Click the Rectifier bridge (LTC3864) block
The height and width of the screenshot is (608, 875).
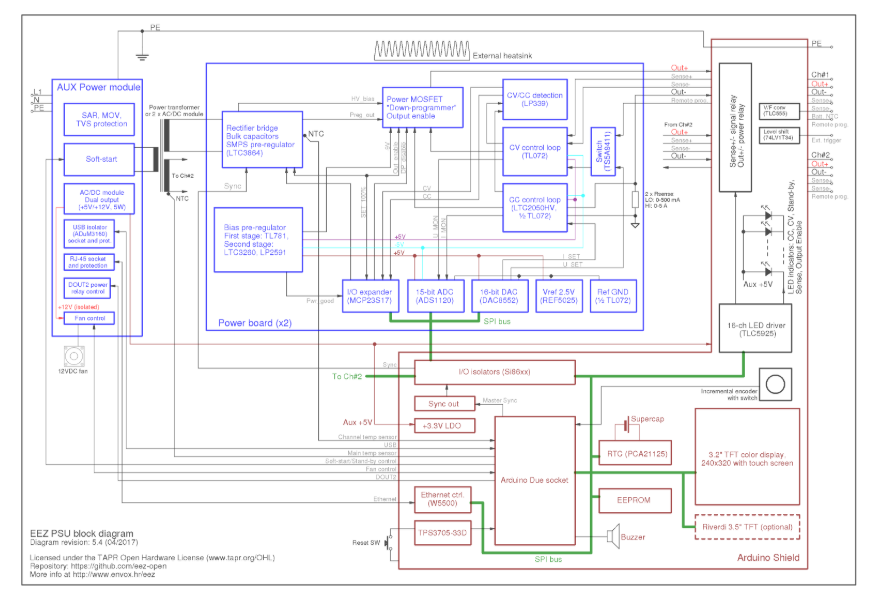click(262, 139)
